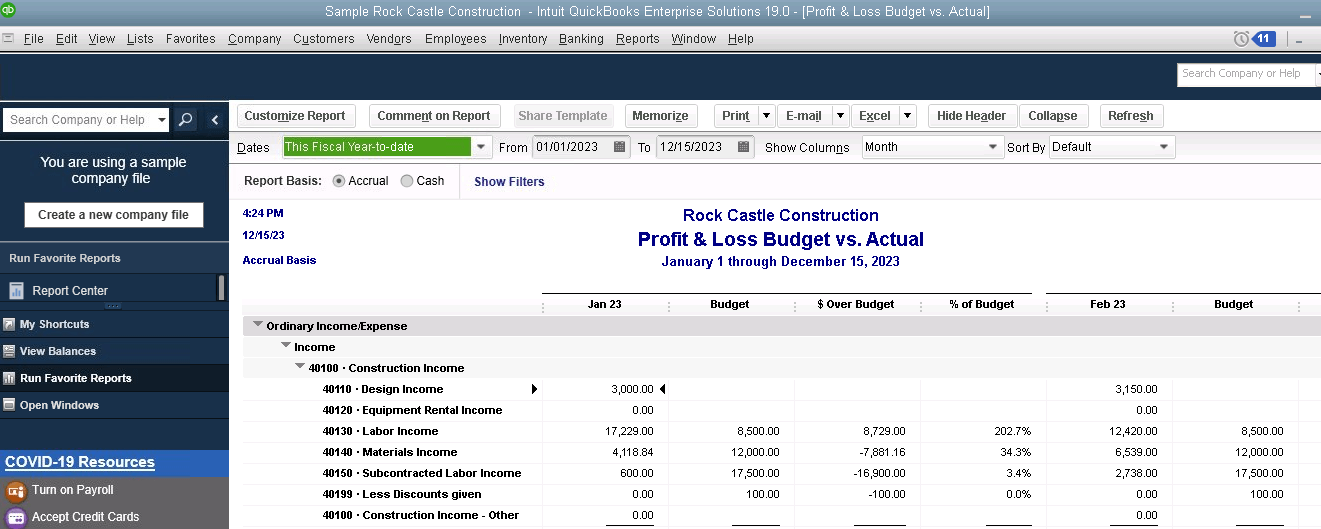Viewport: 1321px width, 529px height.
Task: Open the Dates range dropdown
Action: point(482,147)
